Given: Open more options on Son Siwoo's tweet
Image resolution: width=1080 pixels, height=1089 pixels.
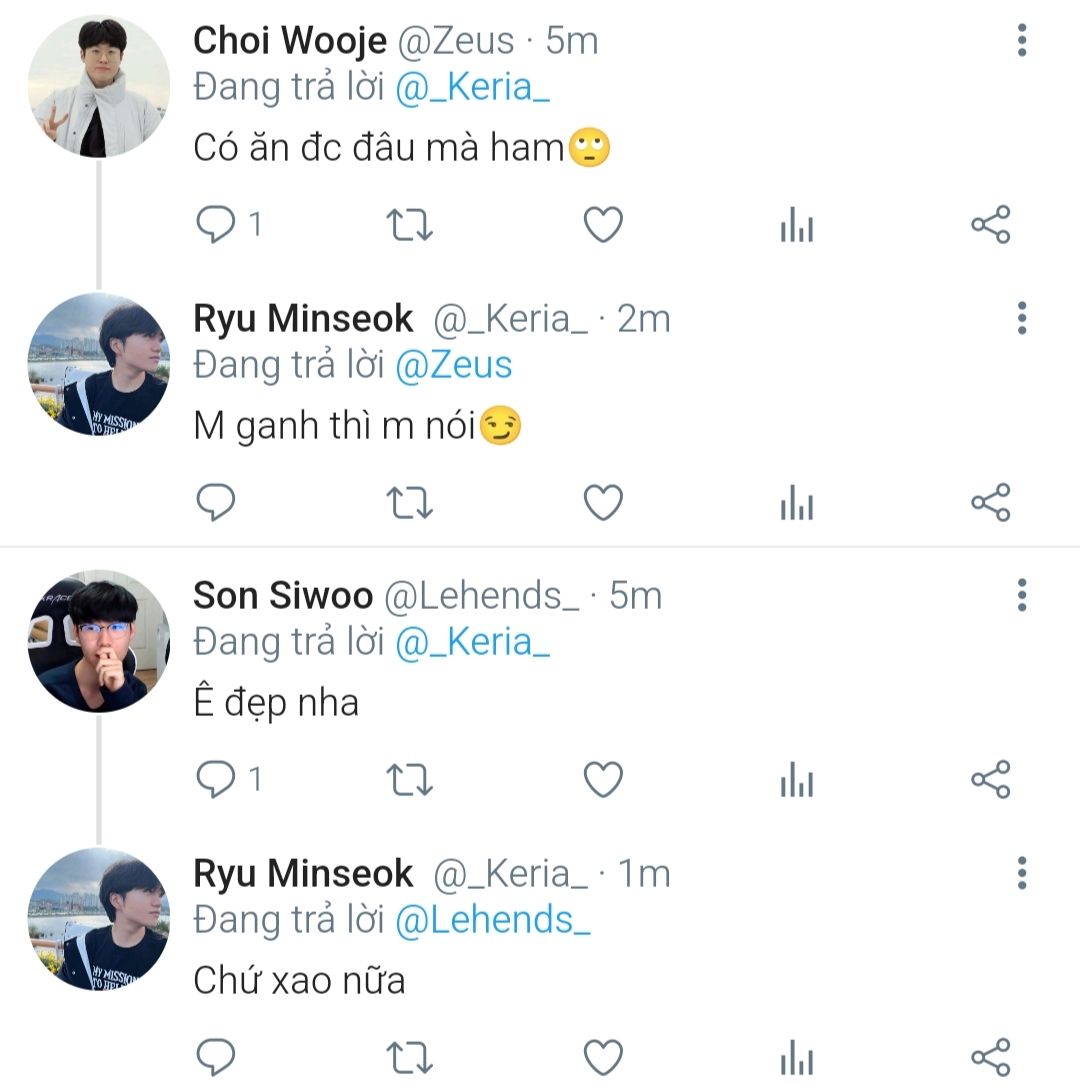Looking at the screenshot, I should click(x=1021, y=595).
